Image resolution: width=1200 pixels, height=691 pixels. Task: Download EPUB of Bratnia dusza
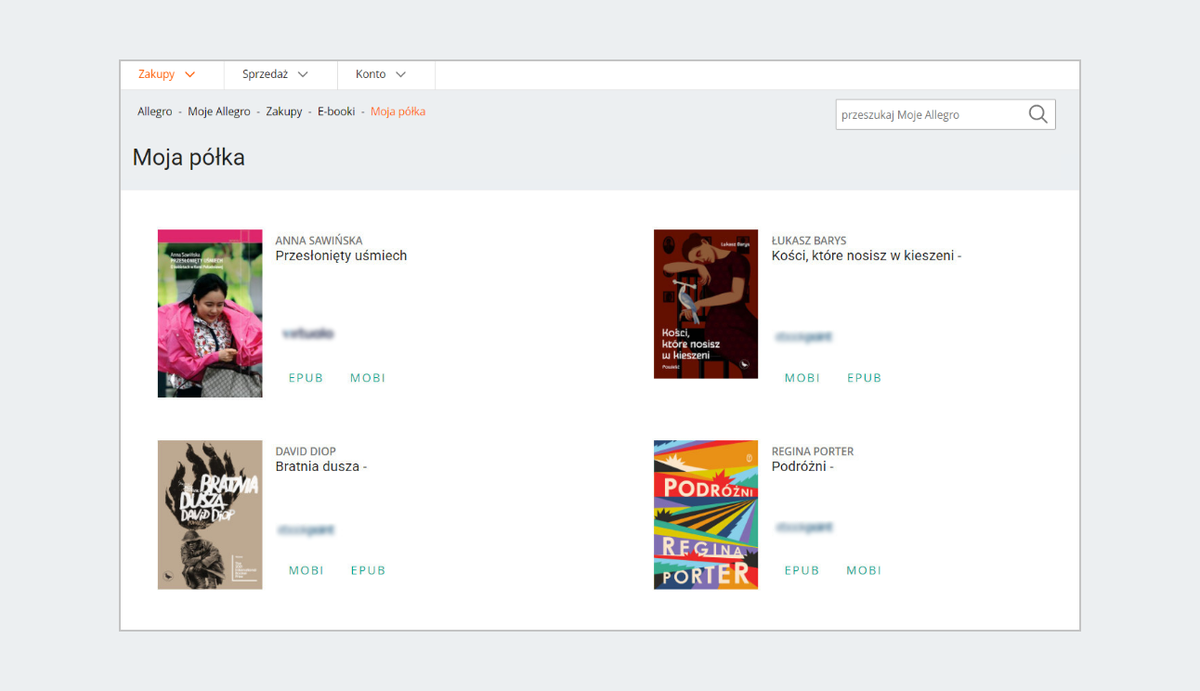pos(368,570)
